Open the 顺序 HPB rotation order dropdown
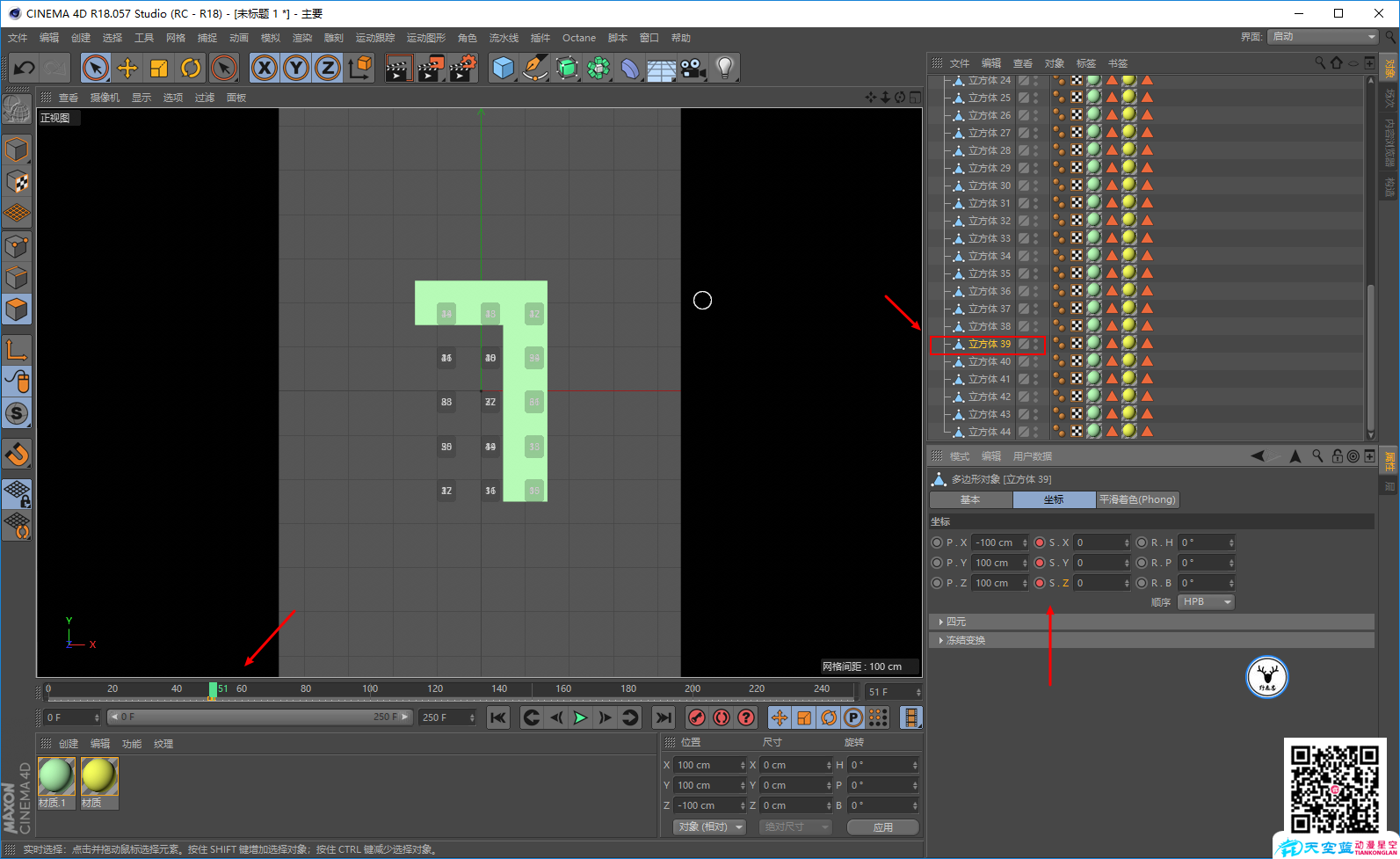Screen dimensions: 1400x859 (x=1206, y=602)
